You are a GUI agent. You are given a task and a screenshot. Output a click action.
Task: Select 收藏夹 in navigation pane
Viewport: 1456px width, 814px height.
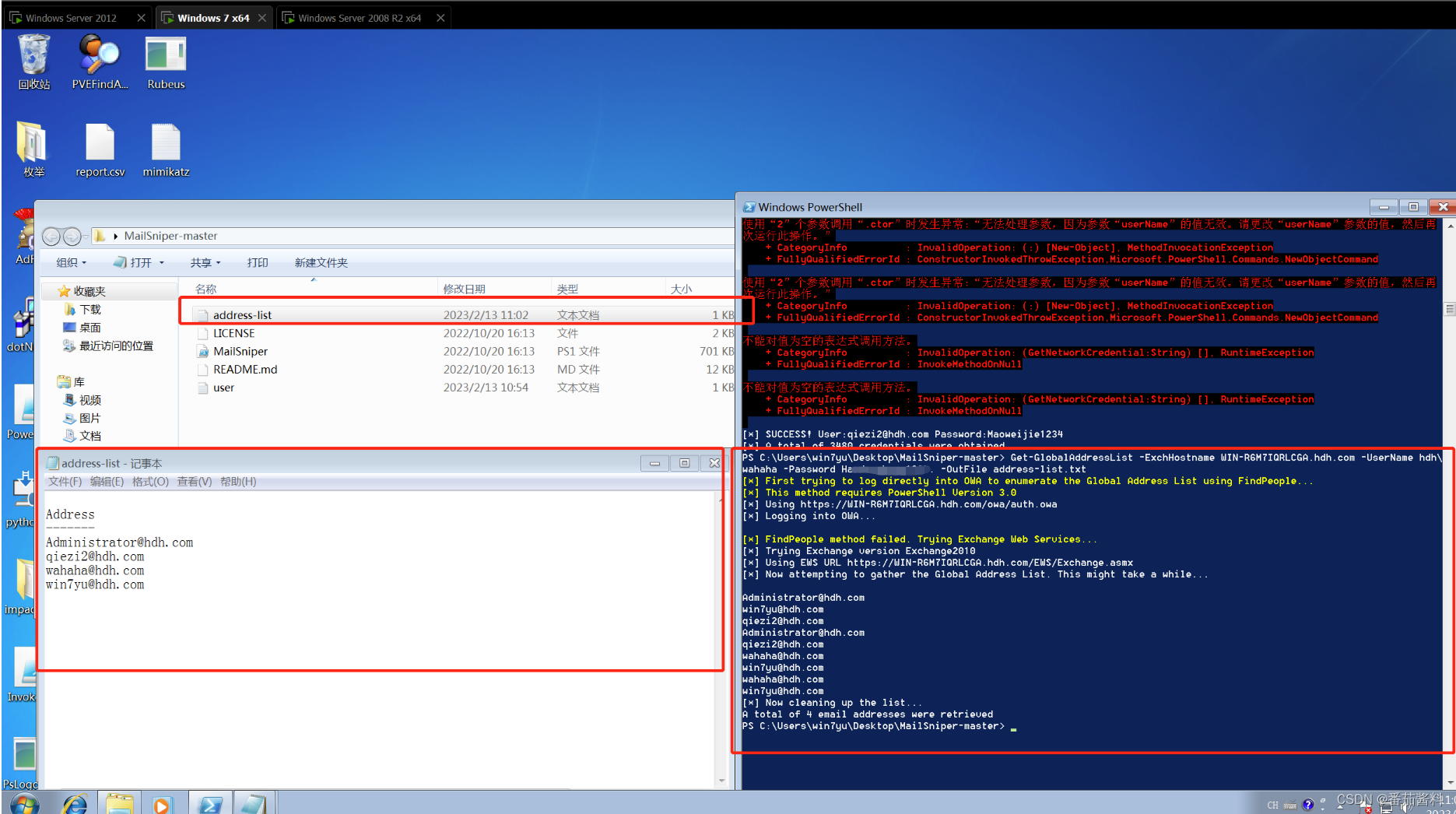[89, 291]
